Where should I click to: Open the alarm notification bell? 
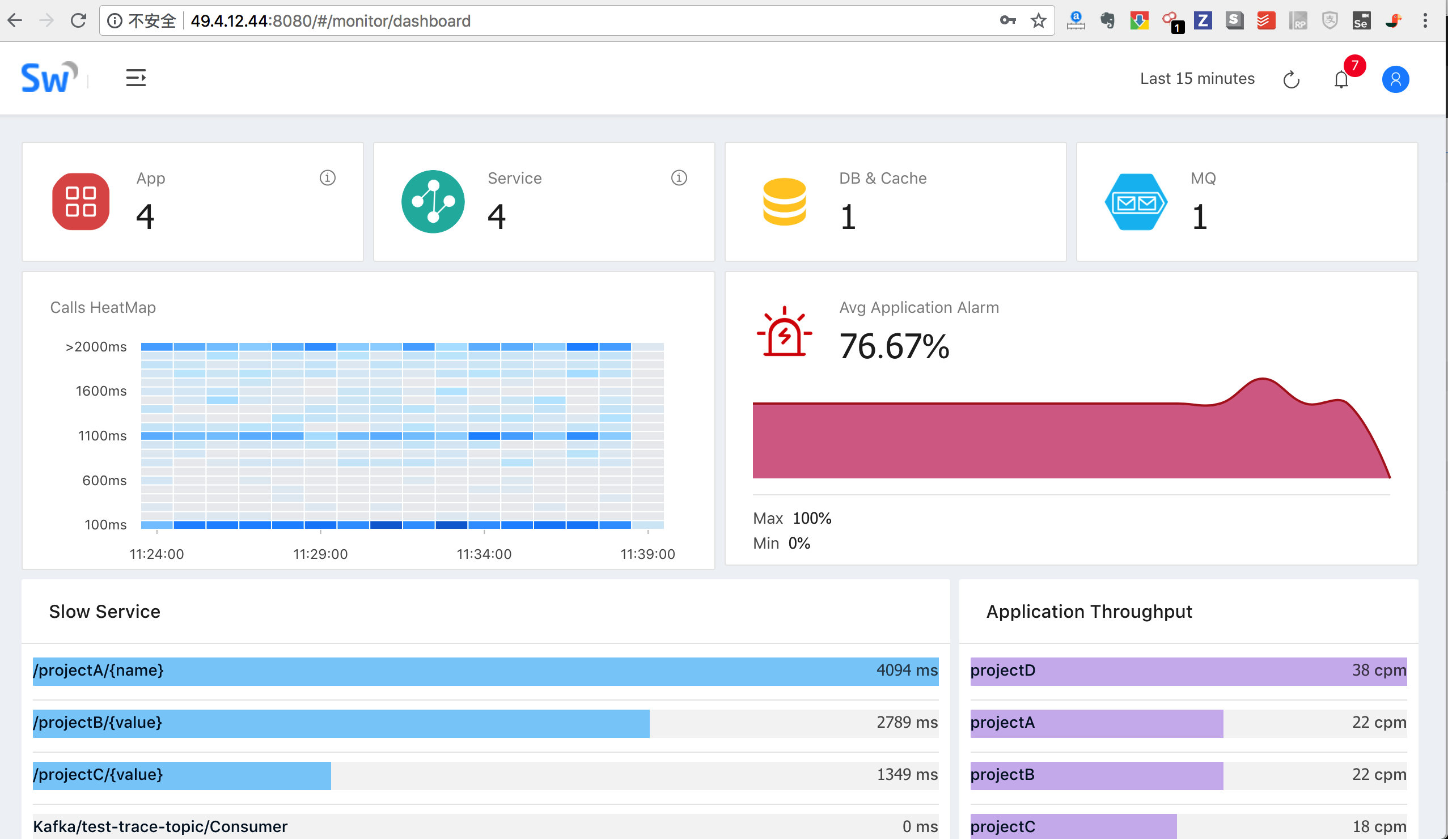(x=1341, y=79)
